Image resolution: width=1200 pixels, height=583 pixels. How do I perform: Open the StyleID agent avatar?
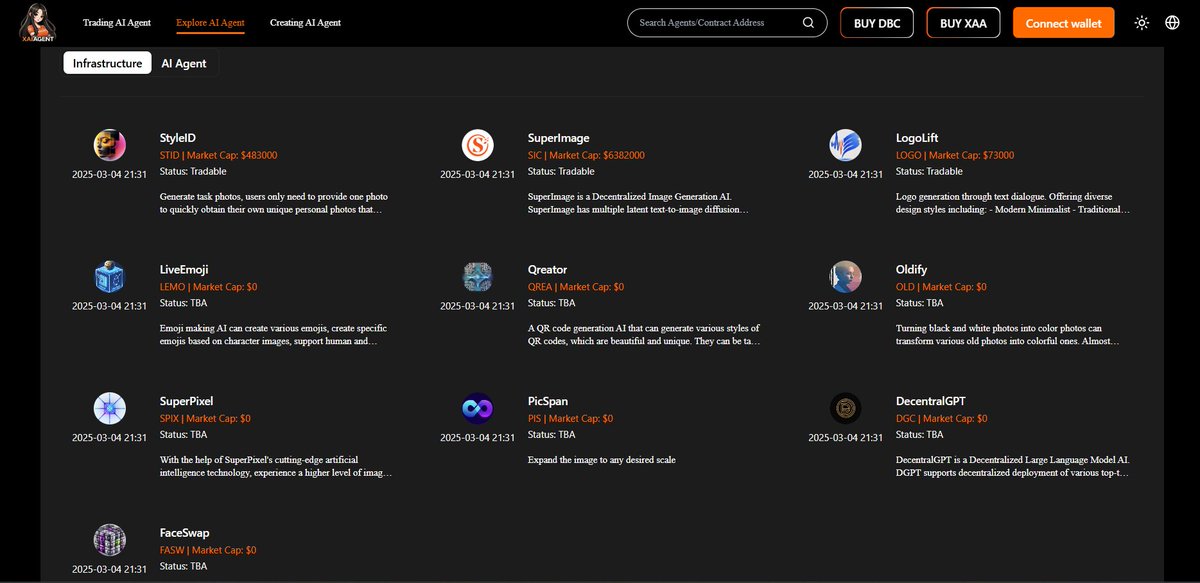110,145
